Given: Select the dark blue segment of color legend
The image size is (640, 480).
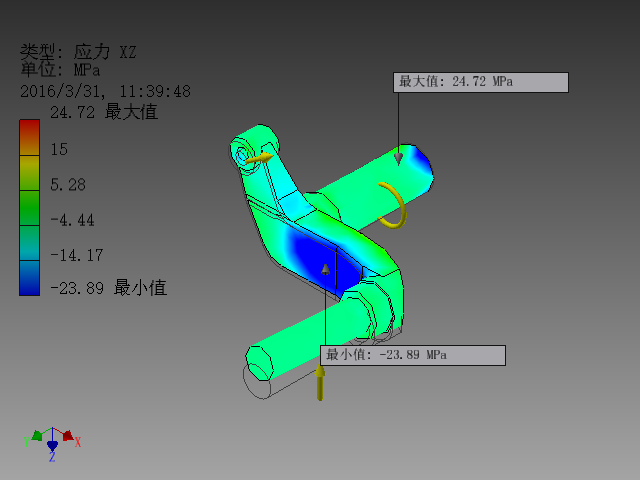Looking at the screenshot, I should [x=29, y=278].
